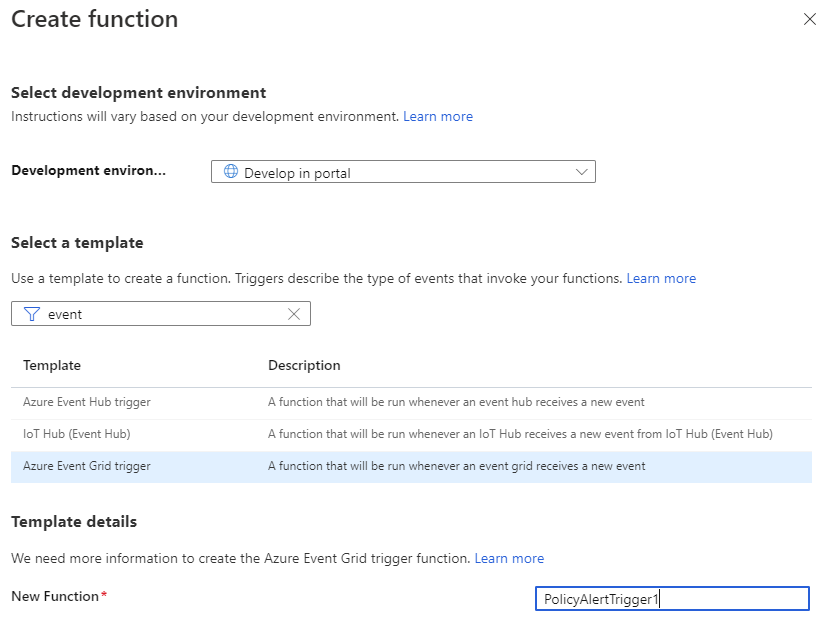Open Learn more link about templates and triggers
This screenshot has width=831, height=643.
[x=661, y=278]
